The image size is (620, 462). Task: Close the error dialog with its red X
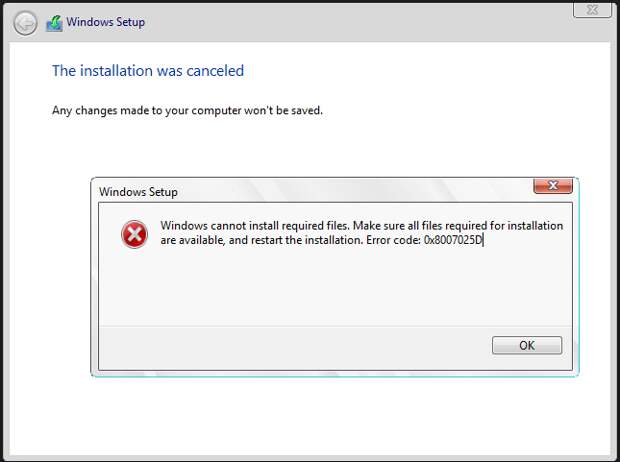(553, 186)
